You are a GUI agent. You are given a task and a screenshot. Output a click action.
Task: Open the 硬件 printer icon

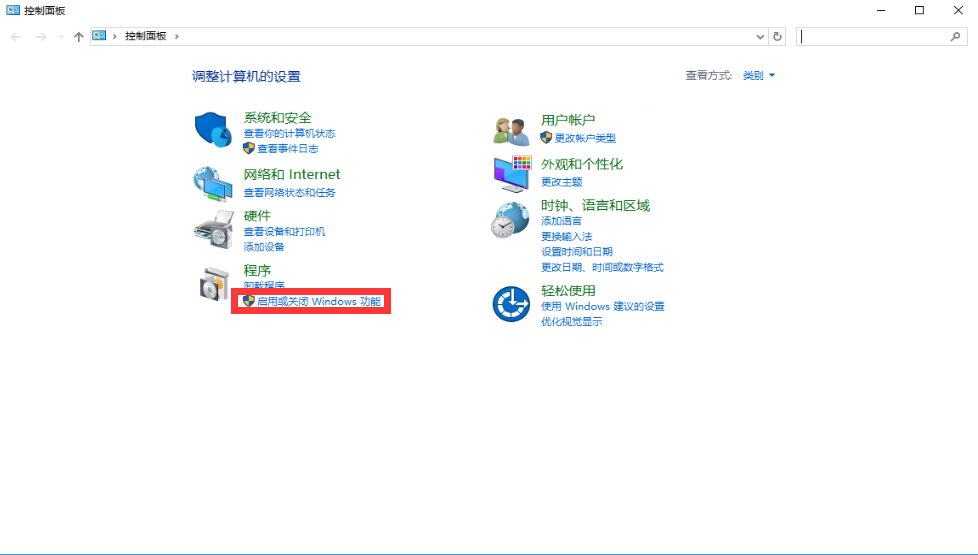[x=213, y=229]
